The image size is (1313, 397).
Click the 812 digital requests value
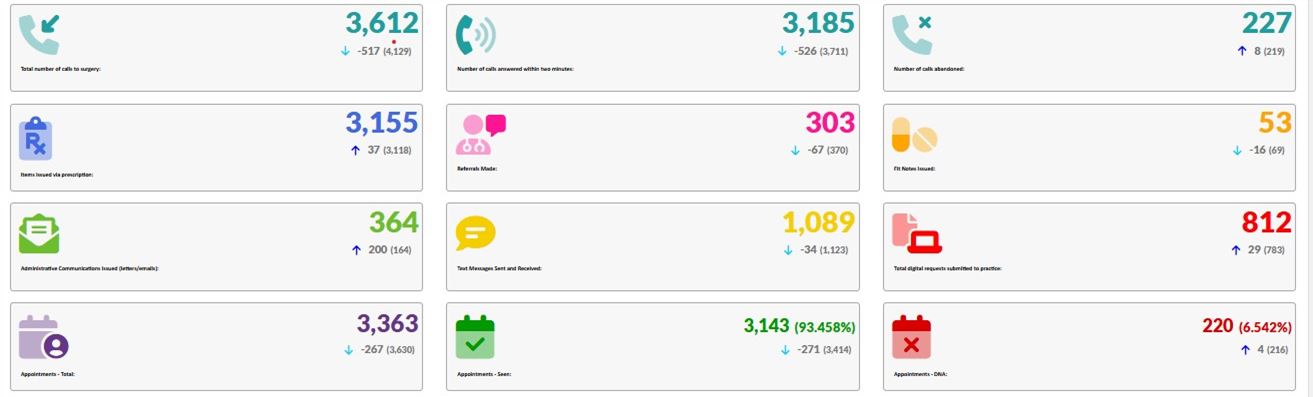point(1267,222)
